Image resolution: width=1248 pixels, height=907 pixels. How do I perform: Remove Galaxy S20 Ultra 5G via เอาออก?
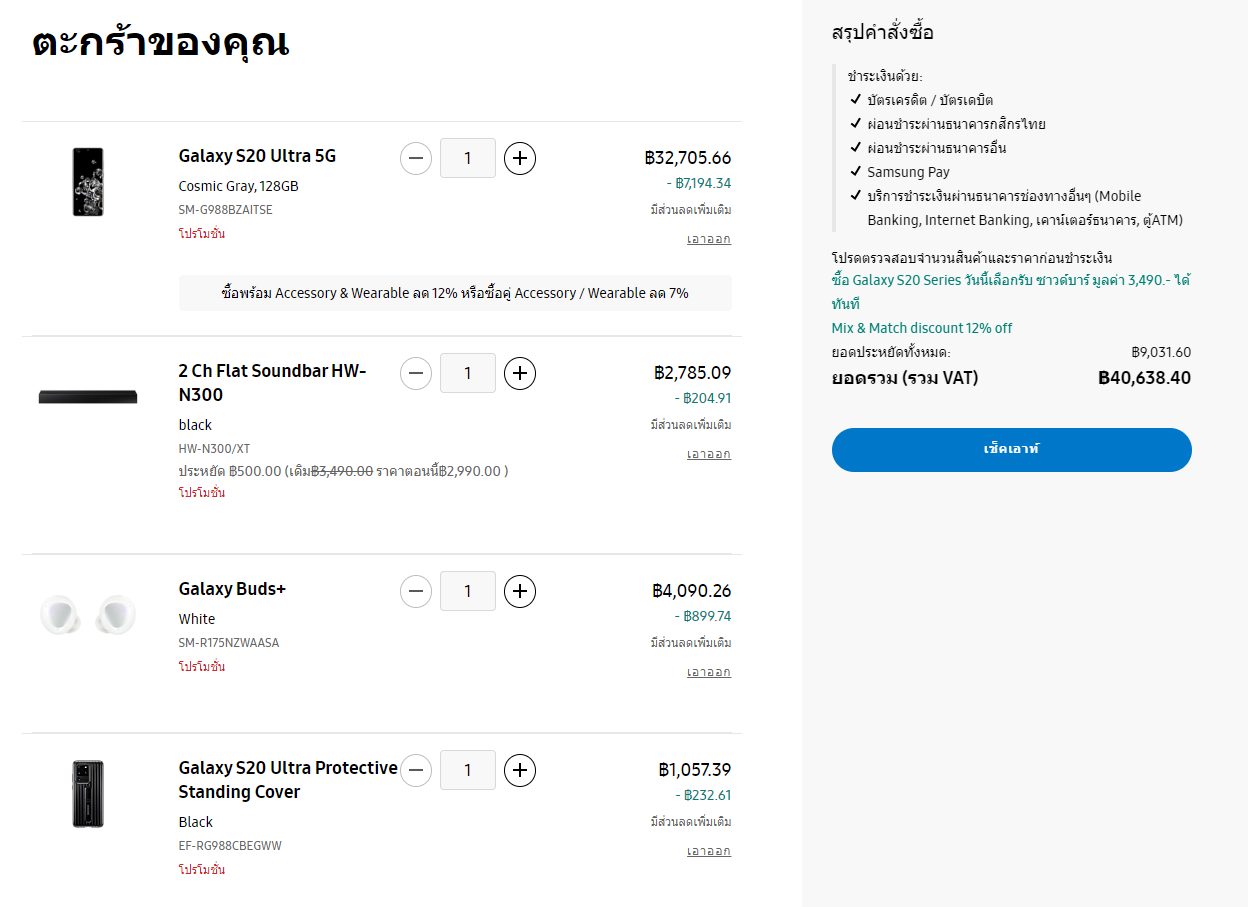coord(708,239)
